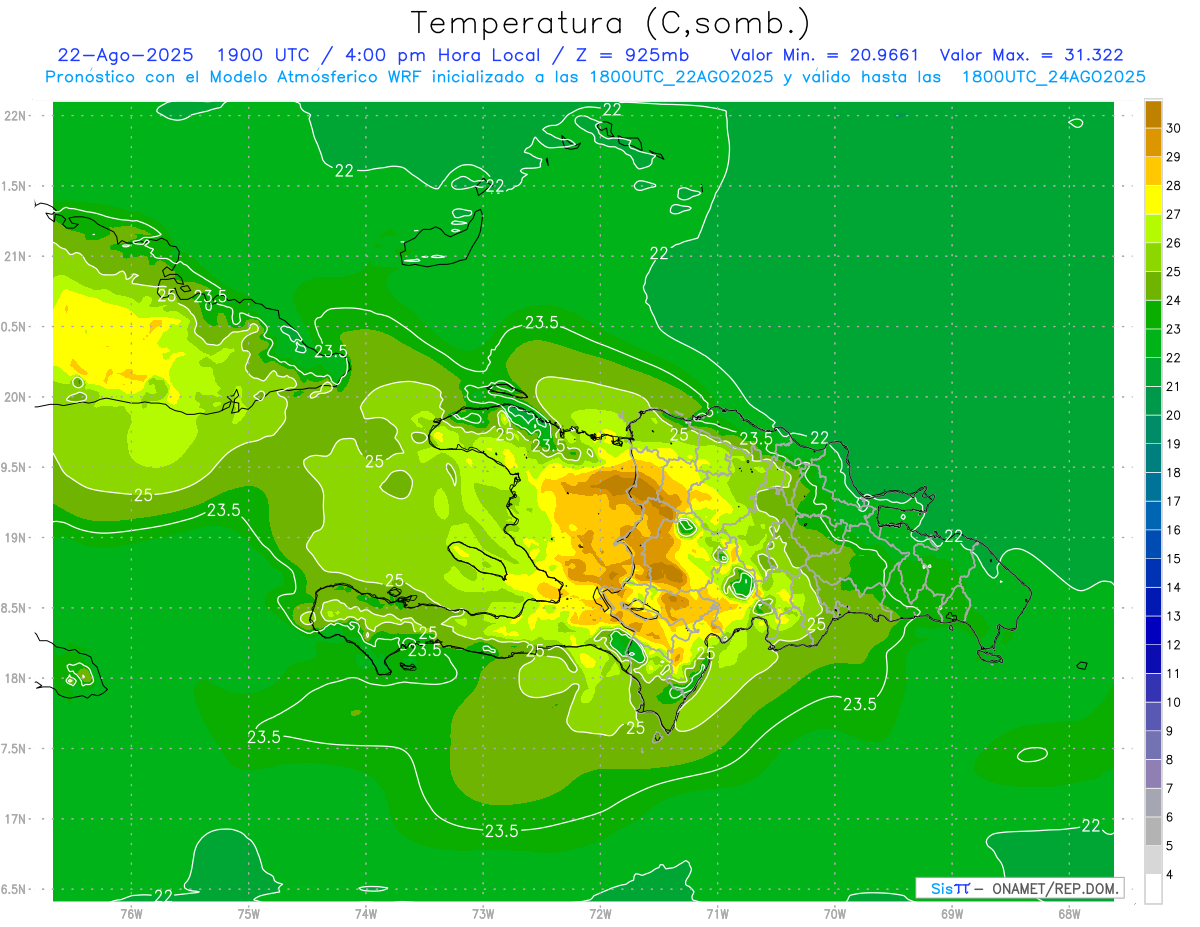Viewport: 1200px width, 927px height.
Task: Click the "68W" longitude axis label
Action: pyautogui.click(x=1068, y=913)
